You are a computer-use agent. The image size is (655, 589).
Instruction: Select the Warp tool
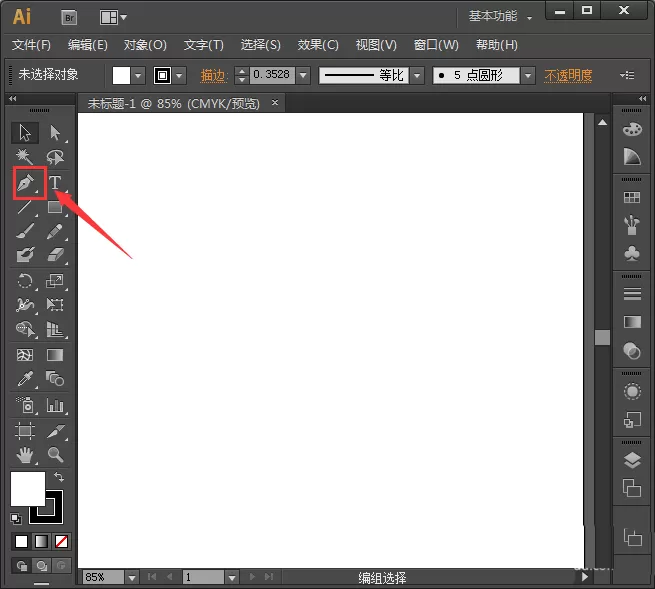25,305
